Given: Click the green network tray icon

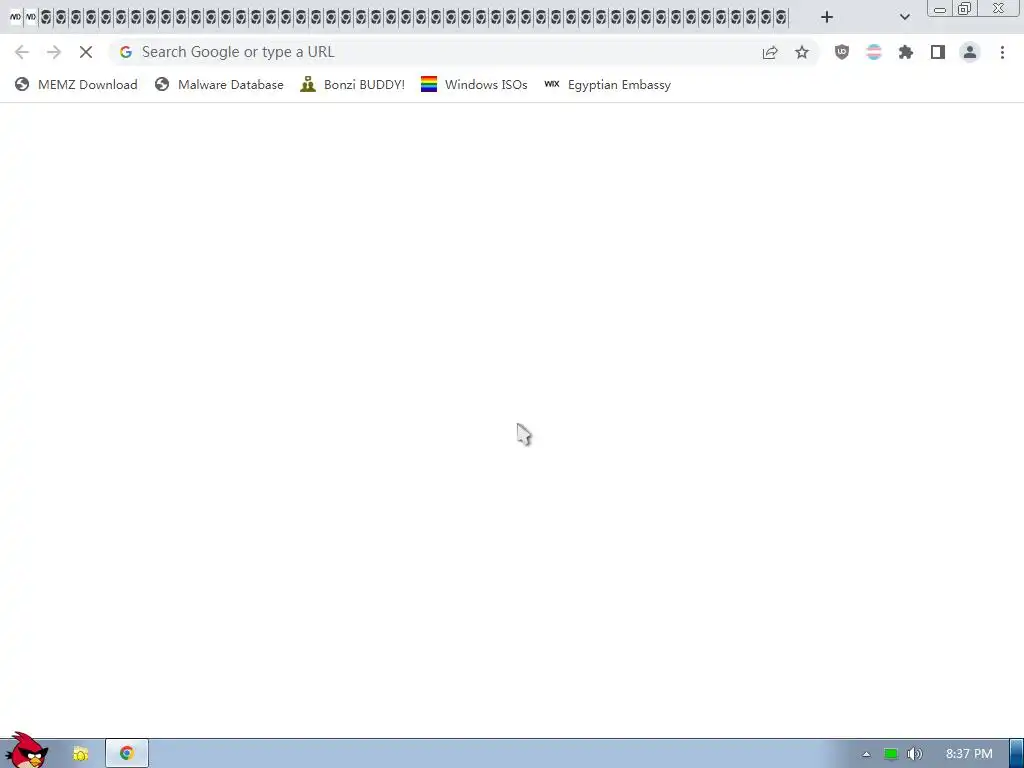Looking at the screenshot, I should [x=891, y=754].
